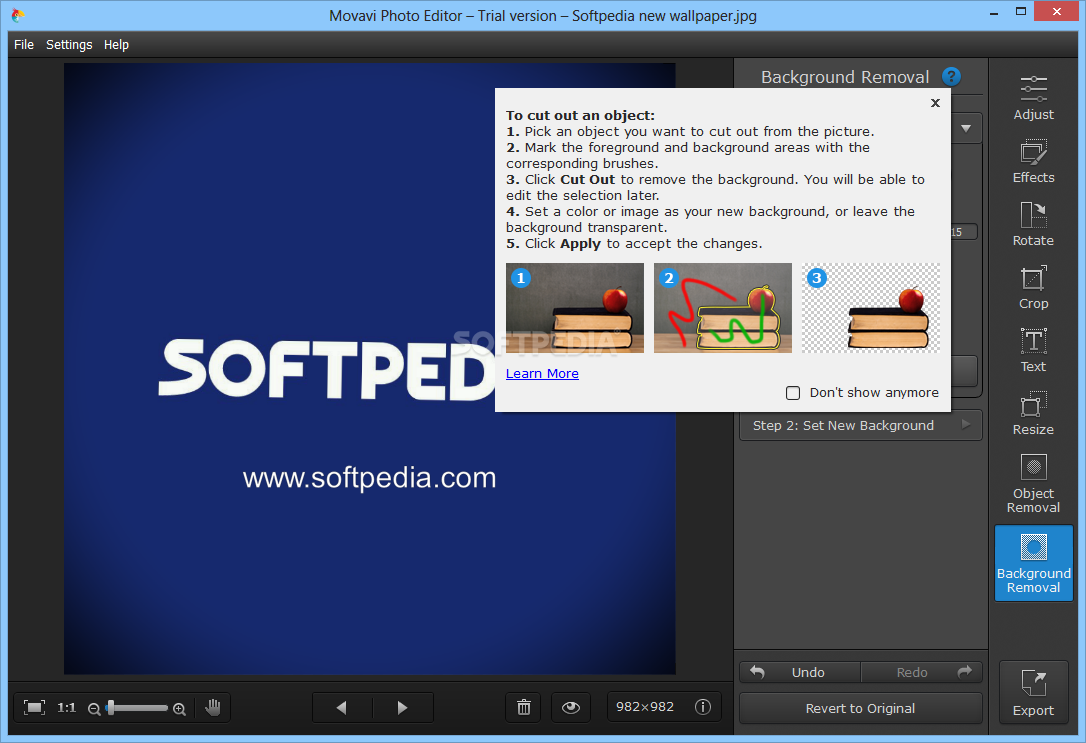Select the Background Removal tool
This screenshot has width=1086, height=743.
click(1033, 563)
